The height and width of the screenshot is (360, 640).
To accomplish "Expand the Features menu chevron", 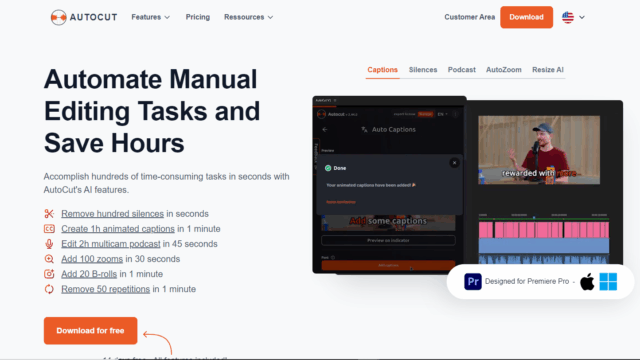I will pyautogui.click(x=167, y=17).
